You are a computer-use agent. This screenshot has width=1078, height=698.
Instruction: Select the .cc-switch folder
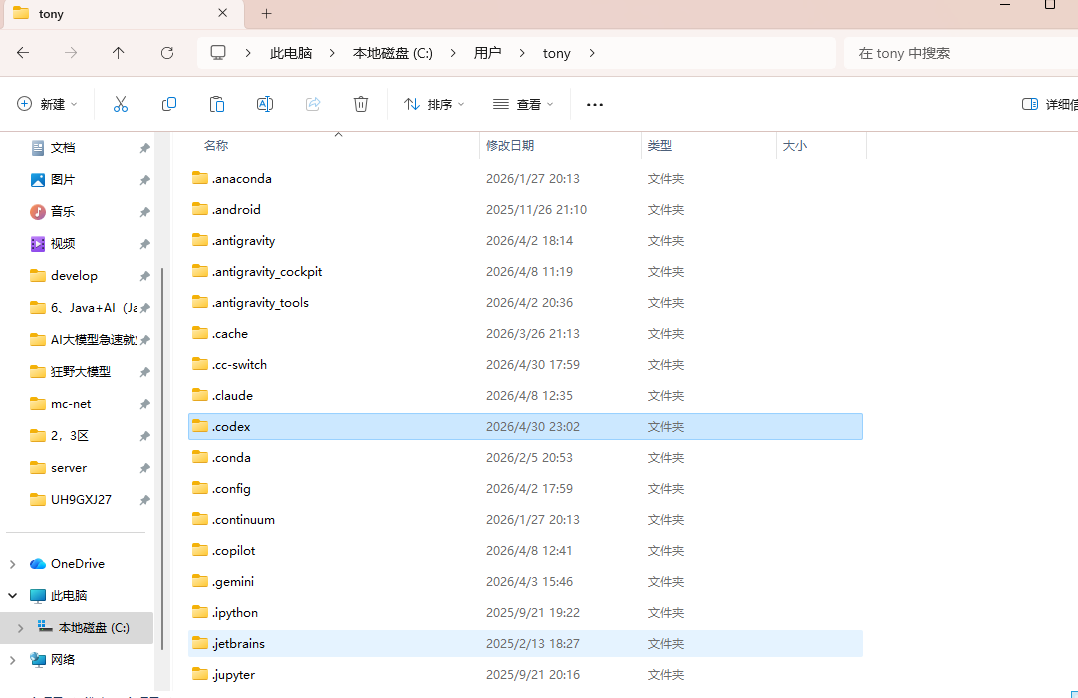coord(239,364)
